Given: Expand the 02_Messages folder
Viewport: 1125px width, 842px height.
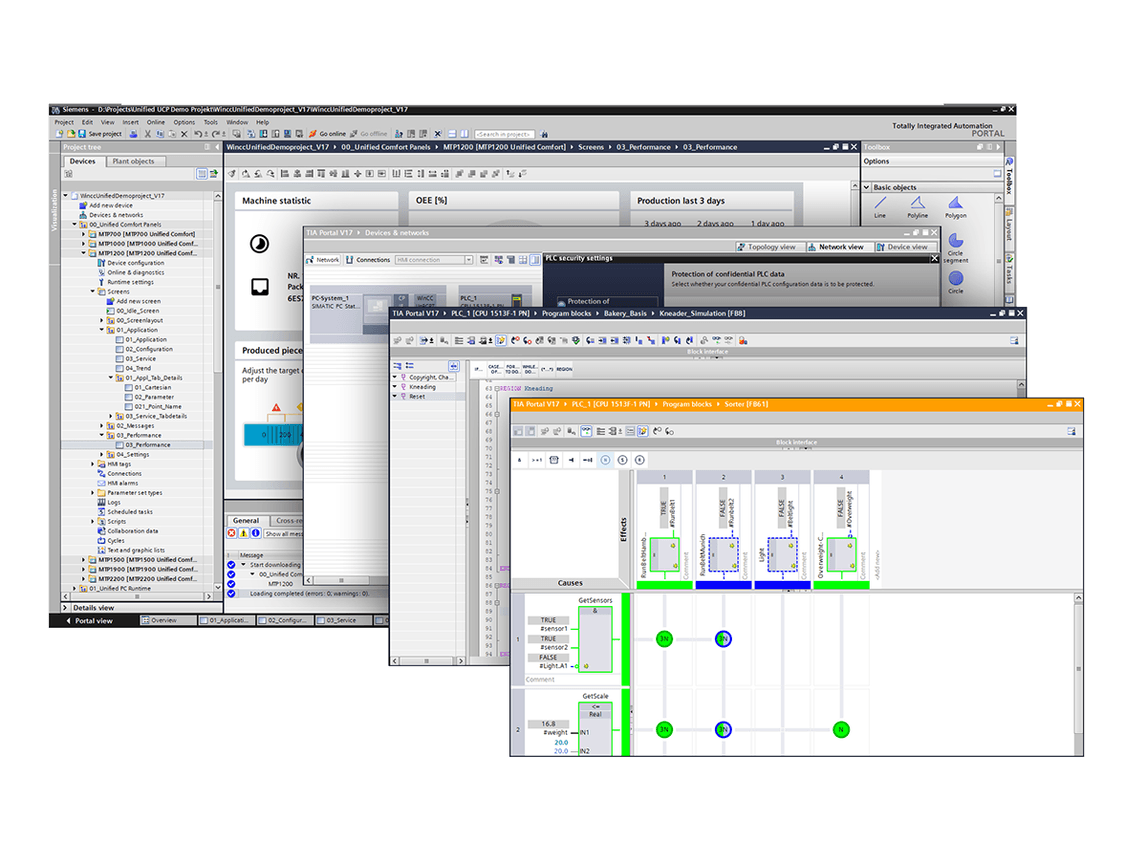Looking at the screenshot, I should [x=102, y=426].
